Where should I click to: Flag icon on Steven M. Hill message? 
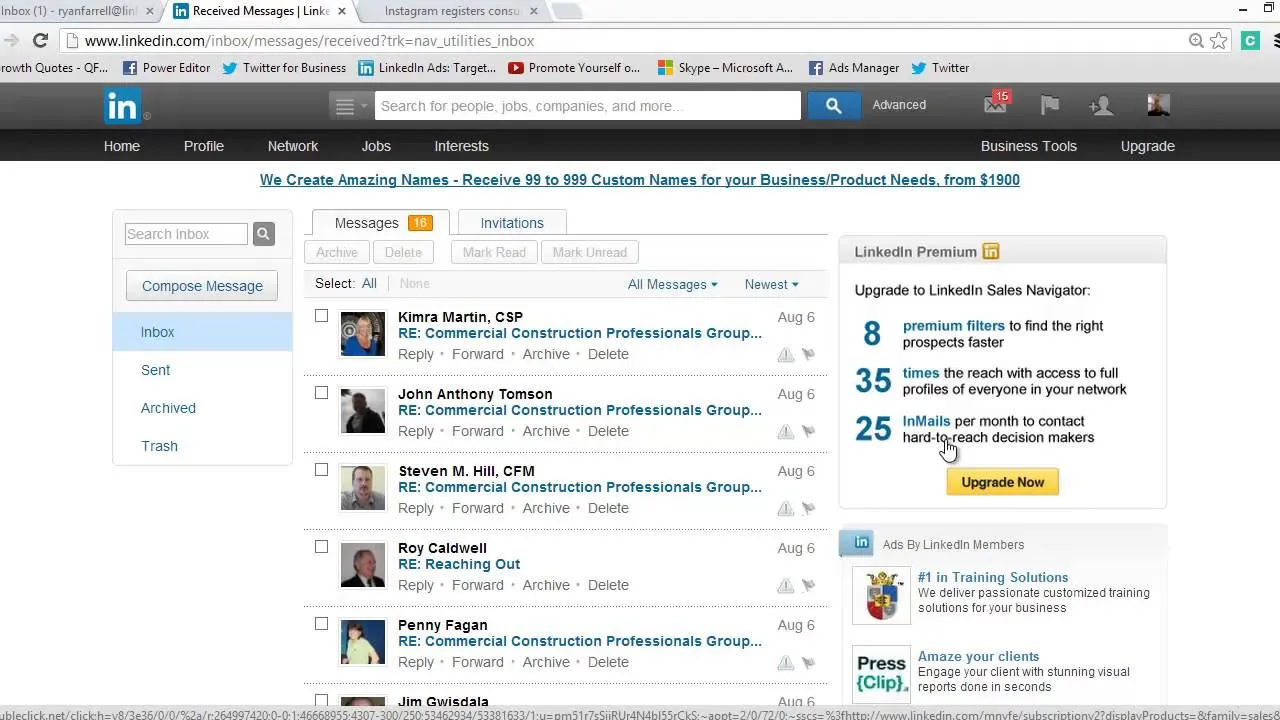pyautogui.click(x=808, y=508)
